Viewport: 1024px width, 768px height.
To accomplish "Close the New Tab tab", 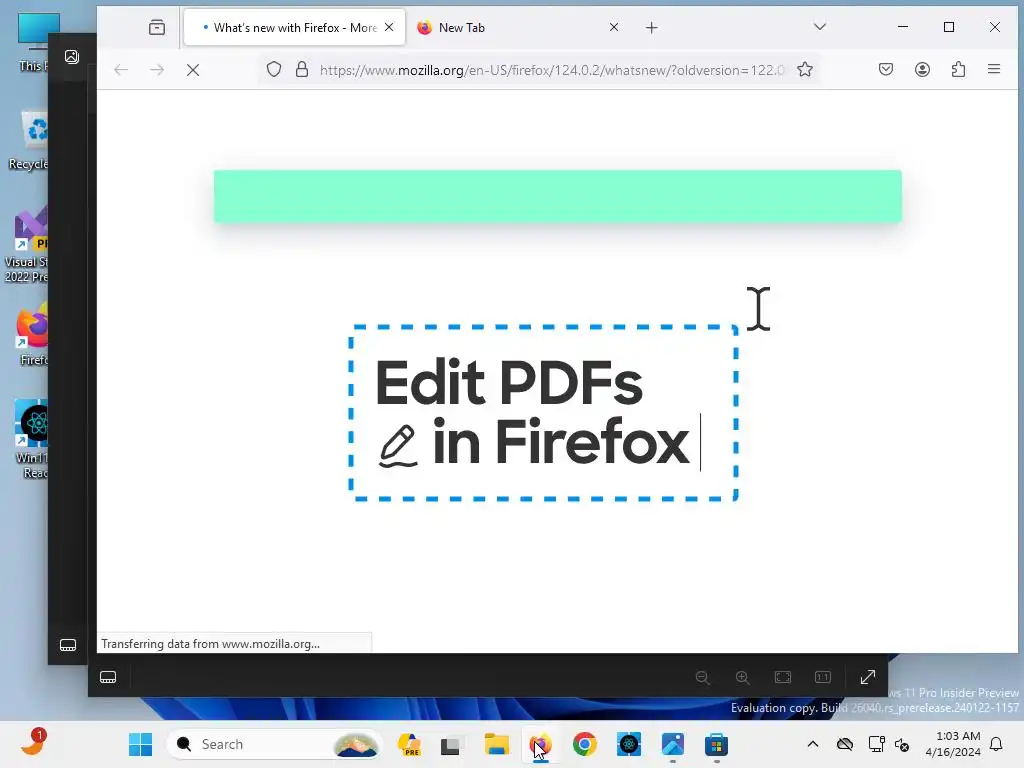I will (x=614, y=27).
